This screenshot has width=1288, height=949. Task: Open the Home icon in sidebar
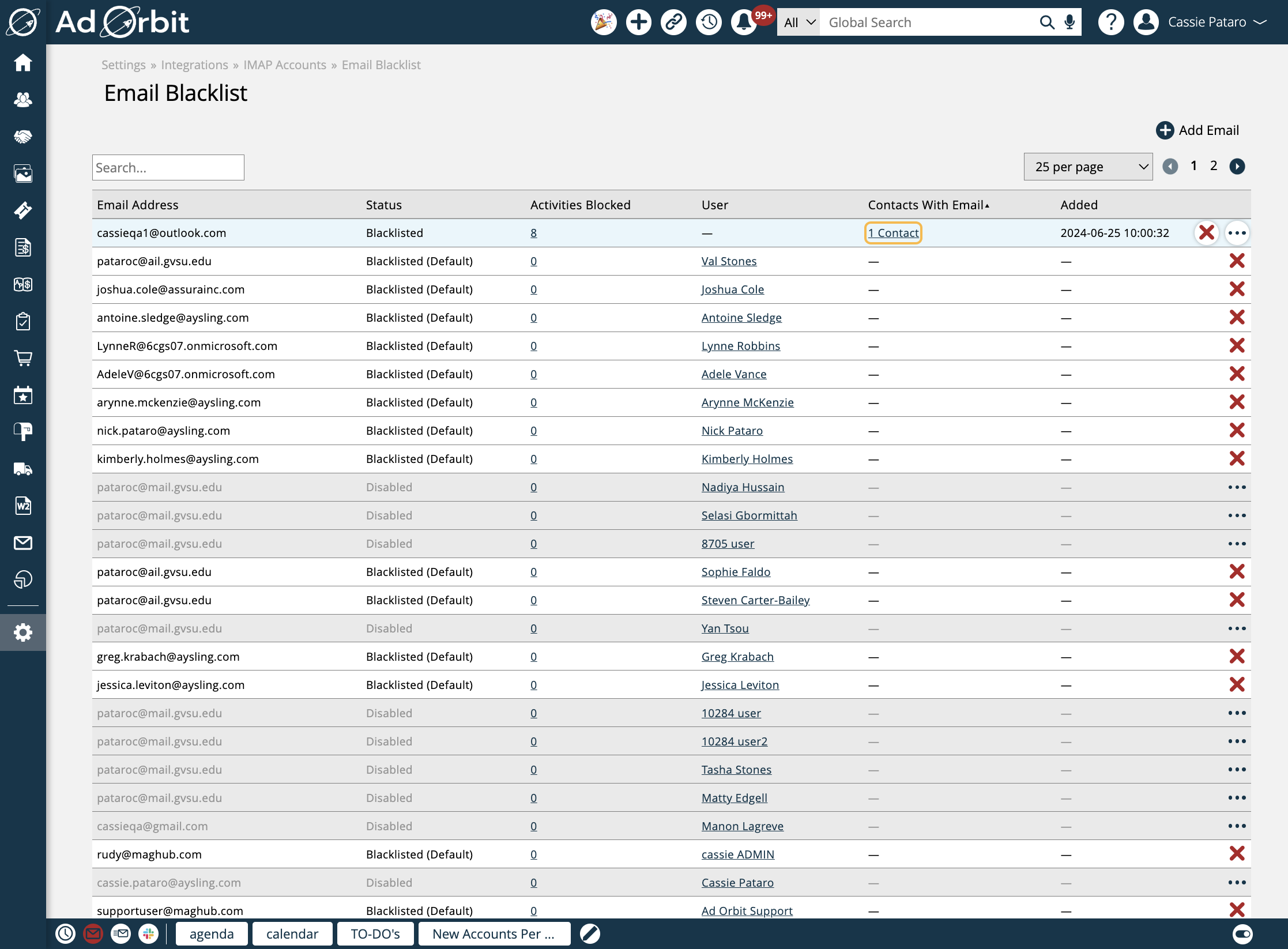pyautogui.click(x=23, y=62)
